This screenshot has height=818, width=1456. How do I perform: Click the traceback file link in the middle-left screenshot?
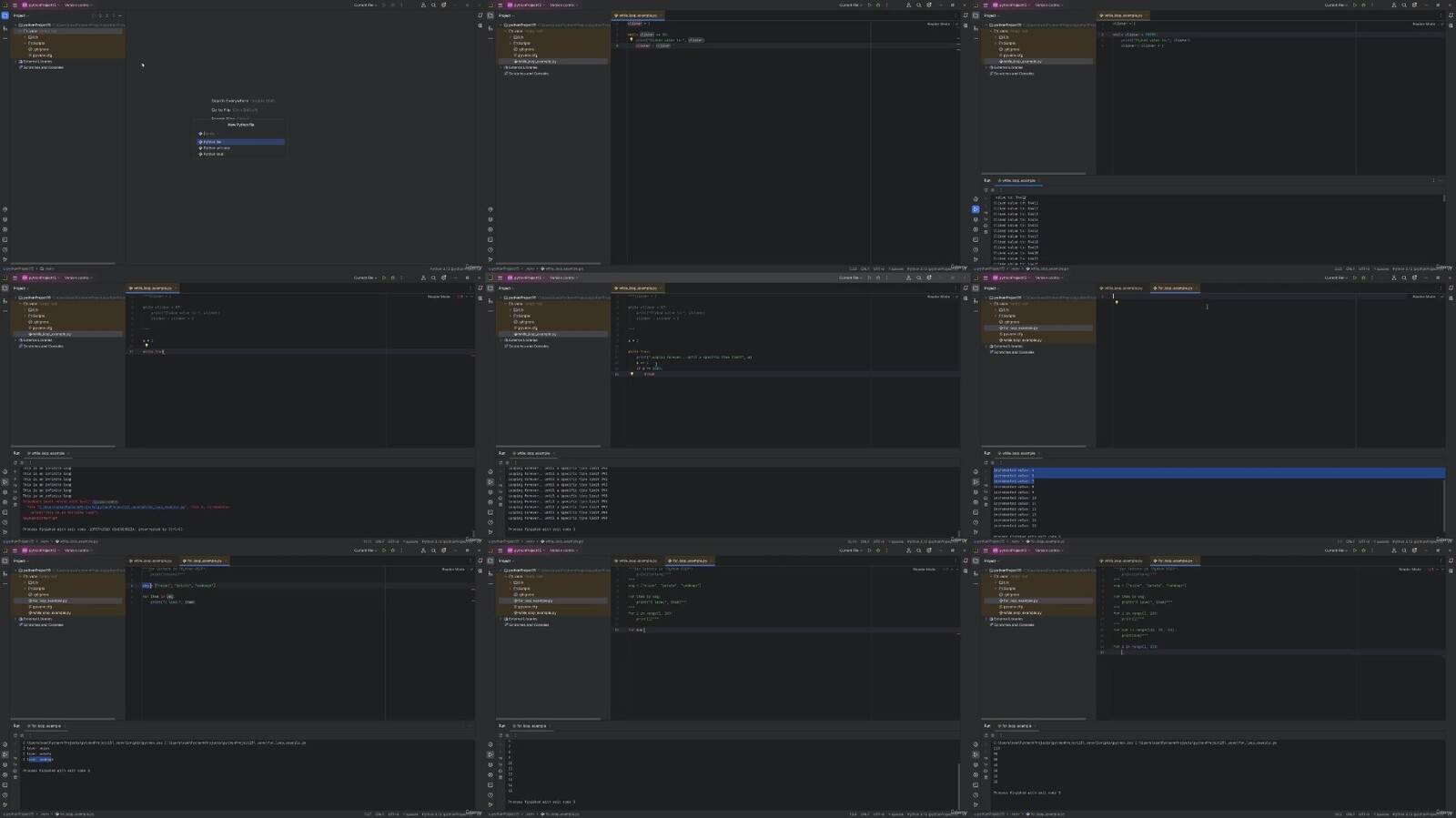click(111, 507)
